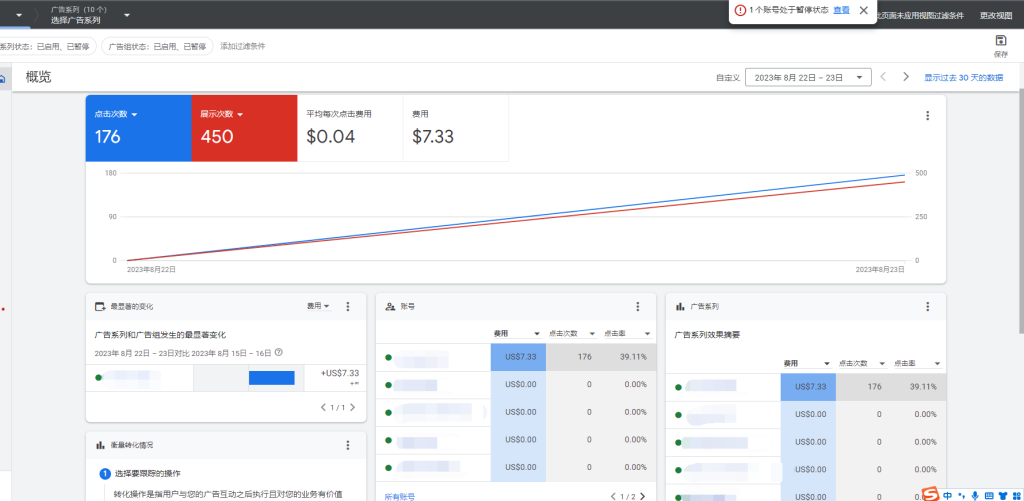Click the microphone icon in IME toolbar
Viewport: 1024px width, 501px height.
point(975,495)
